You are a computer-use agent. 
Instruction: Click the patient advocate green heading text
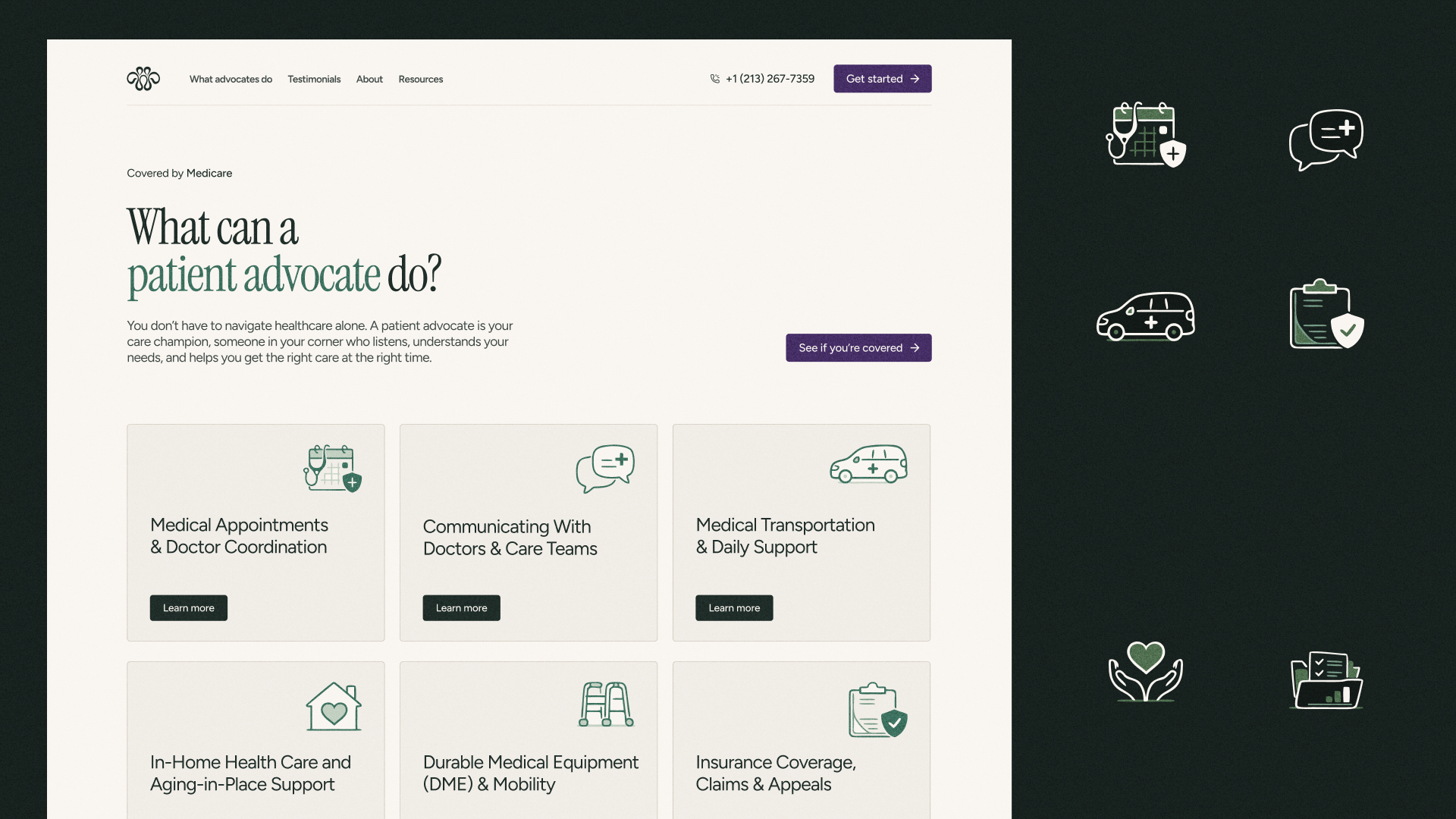coord(253,275)
